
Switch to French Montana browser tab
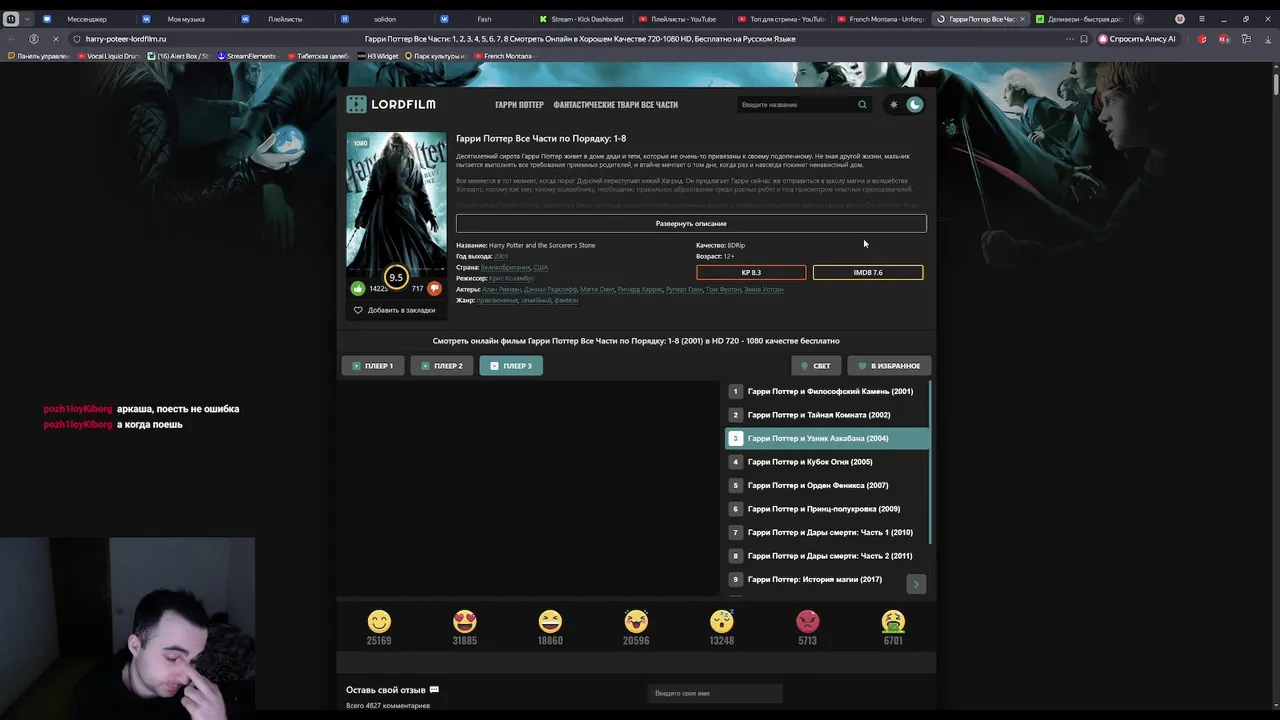880,19
